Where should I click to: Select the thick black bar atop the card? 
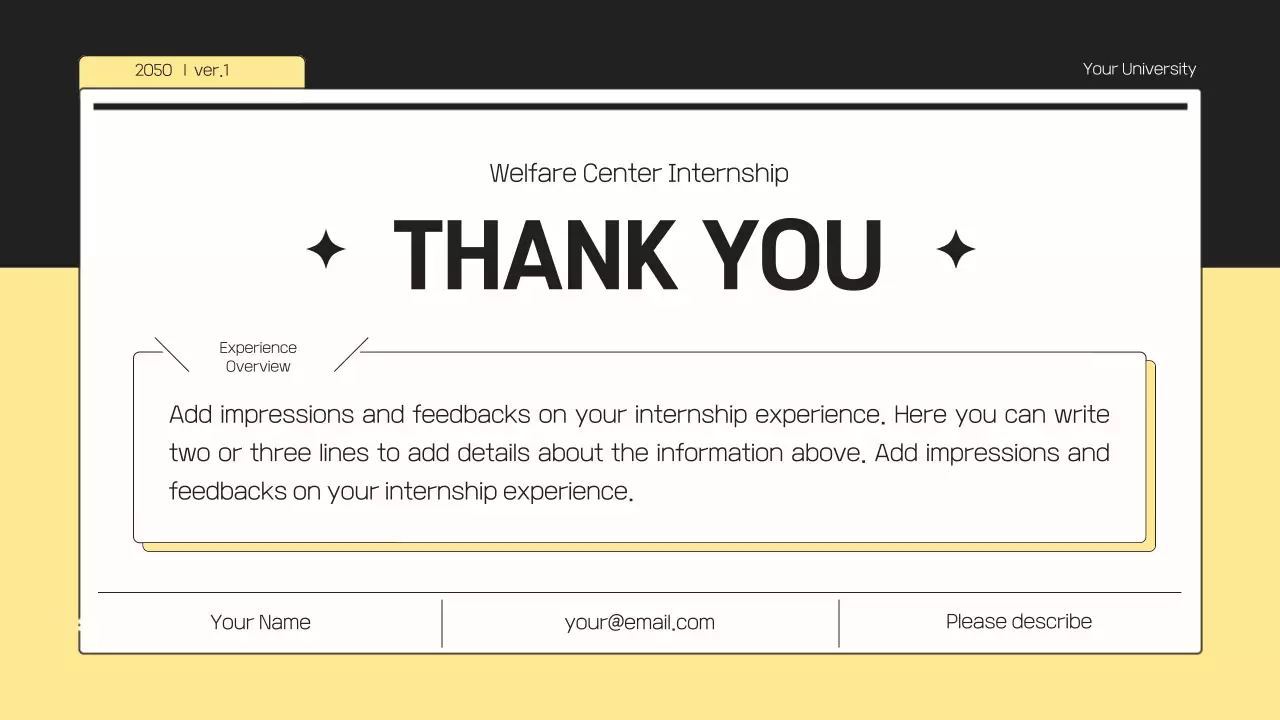640,106
